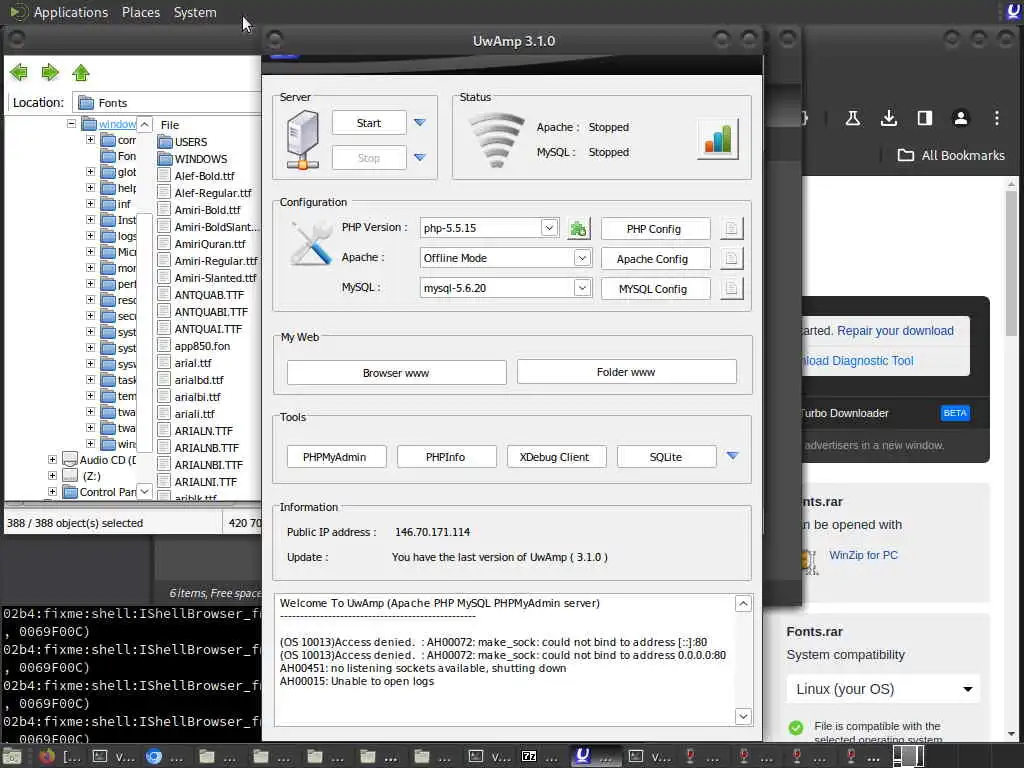
Task: Expand the inf folder node
Action: 90,204
